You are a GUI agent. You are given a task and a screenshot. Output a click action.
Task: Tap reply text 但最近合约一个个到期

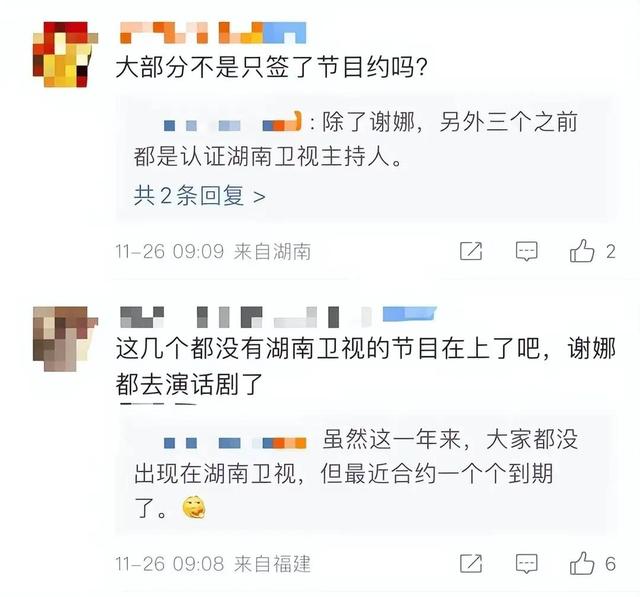[x=436, y=474]
